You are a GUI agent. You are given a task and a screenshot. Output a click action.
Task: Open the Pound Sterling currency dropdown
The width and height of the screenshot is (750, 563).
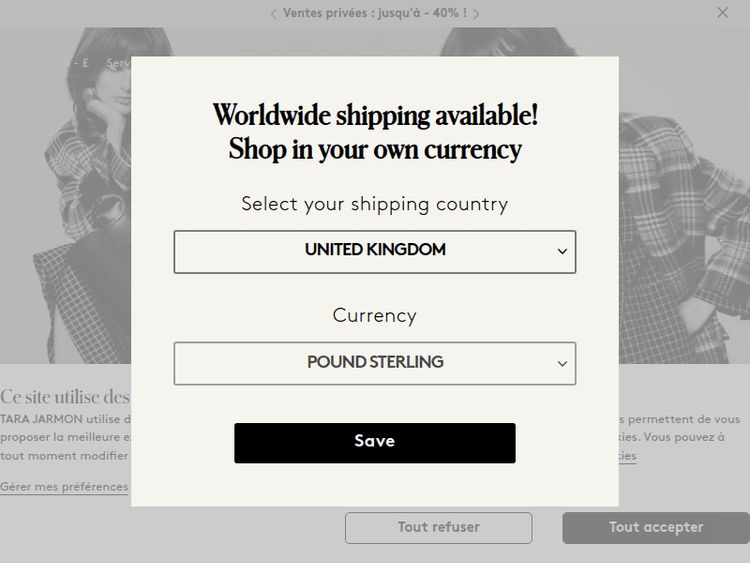pos(375,363)
